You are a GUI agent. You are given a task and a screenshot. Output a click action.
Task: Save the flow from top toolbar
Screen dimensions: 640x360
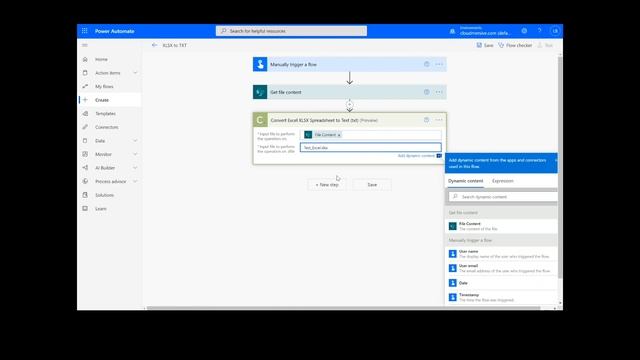pos(485,45)
